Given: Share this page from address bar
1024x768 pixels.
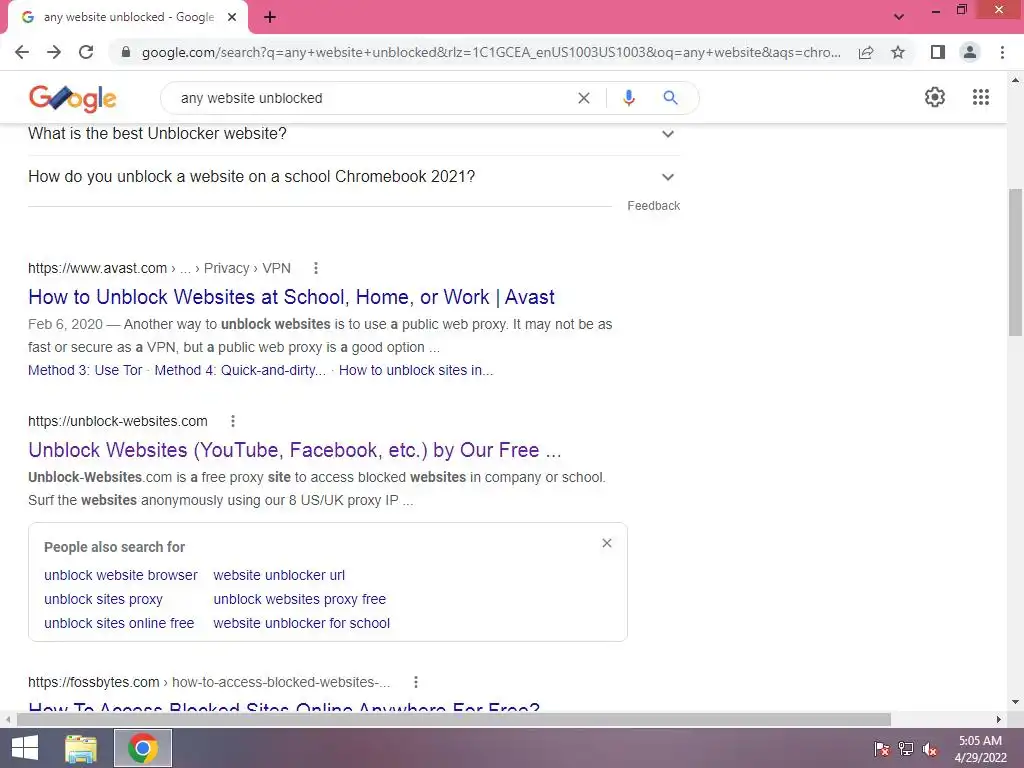Looking at the screenshot, I should 866,52.
